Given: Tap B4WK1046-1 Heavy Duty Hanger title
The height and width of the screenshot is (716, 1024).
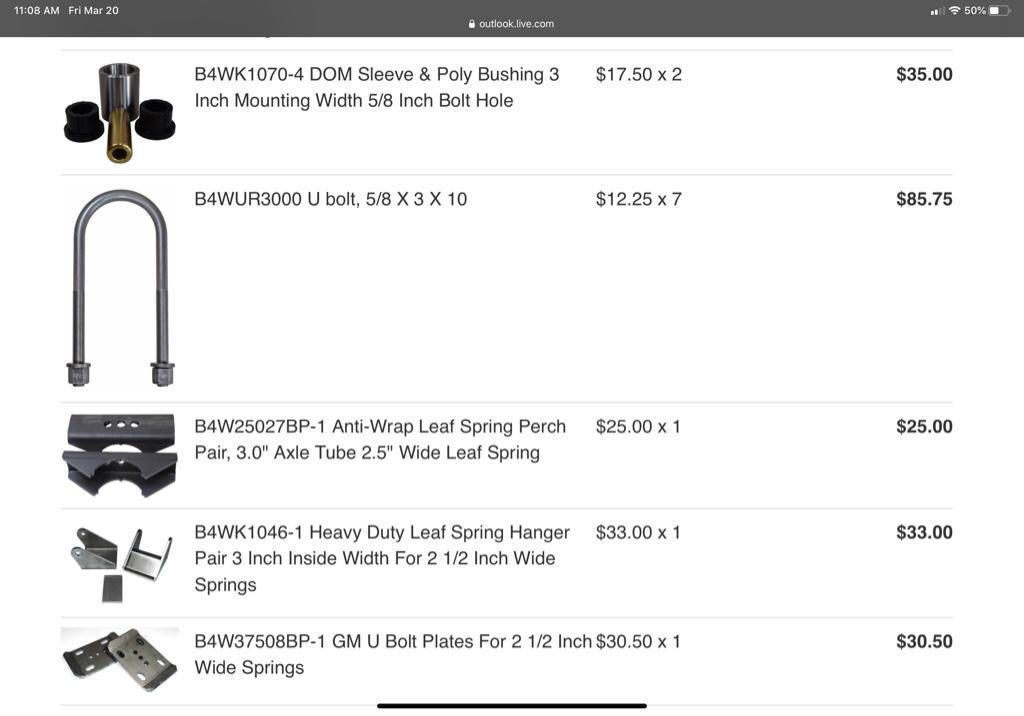Looking at the screenshot, I should (x=382, y=558).
